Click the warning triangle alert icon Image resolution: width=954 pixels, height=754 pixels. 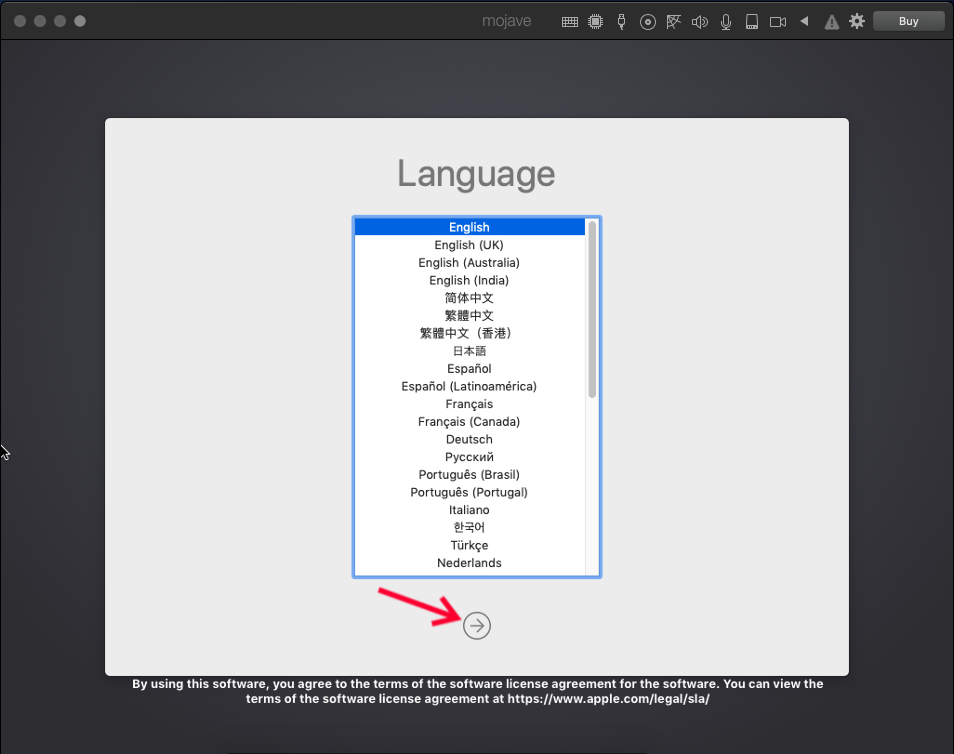coord(831,21)
